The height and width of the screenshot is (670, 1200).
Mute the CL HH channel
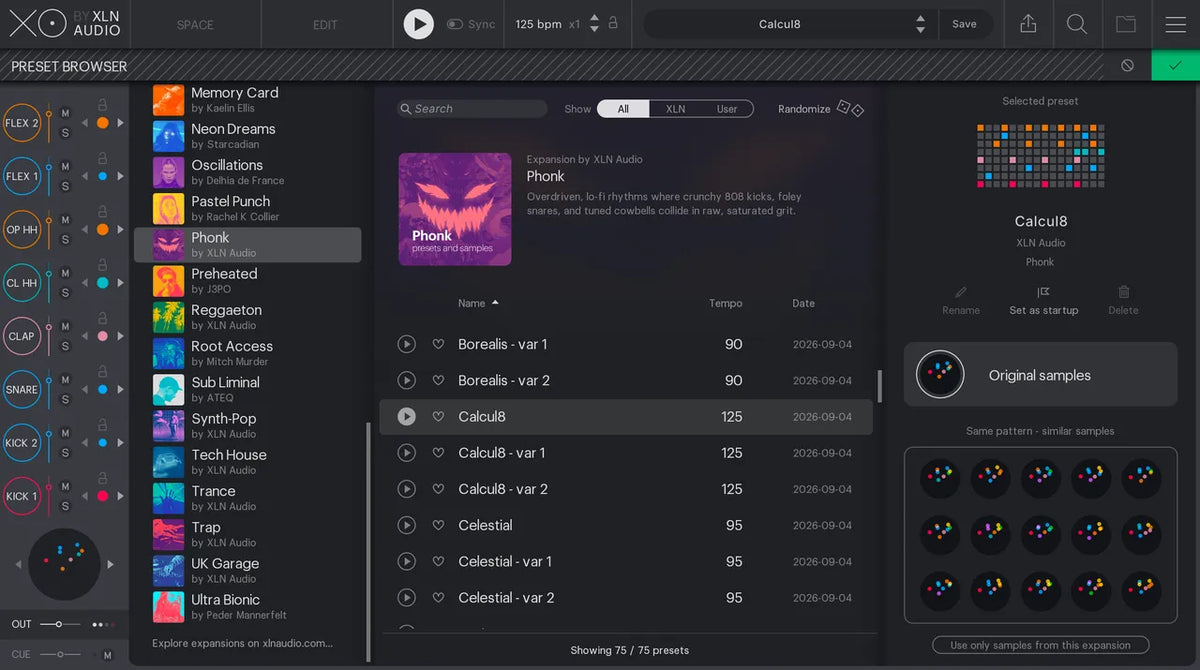tap(65, 273)
